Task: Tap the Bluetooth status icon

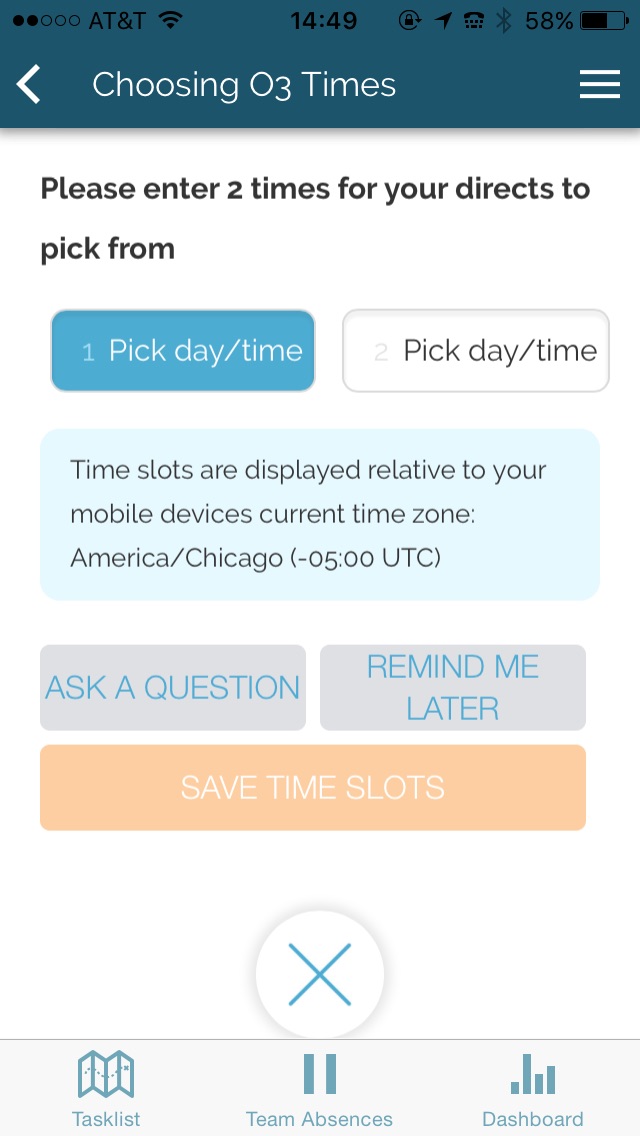Action: tap(504, 20)
